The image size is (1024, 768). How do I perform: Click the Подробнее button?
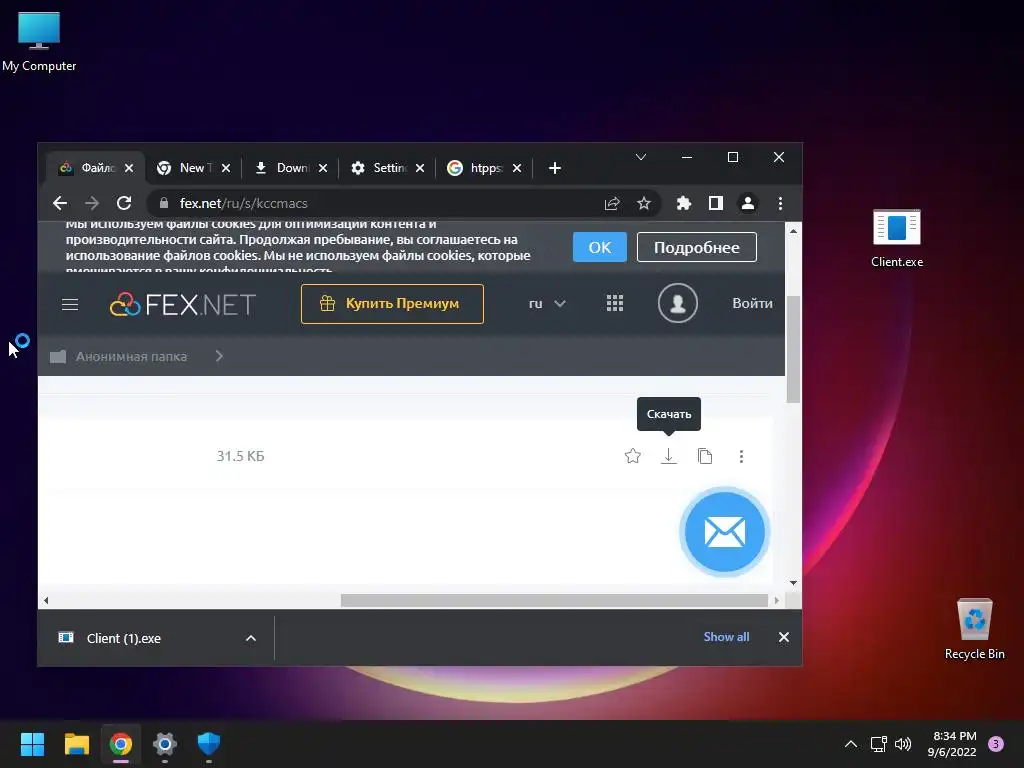pos(697,247)
